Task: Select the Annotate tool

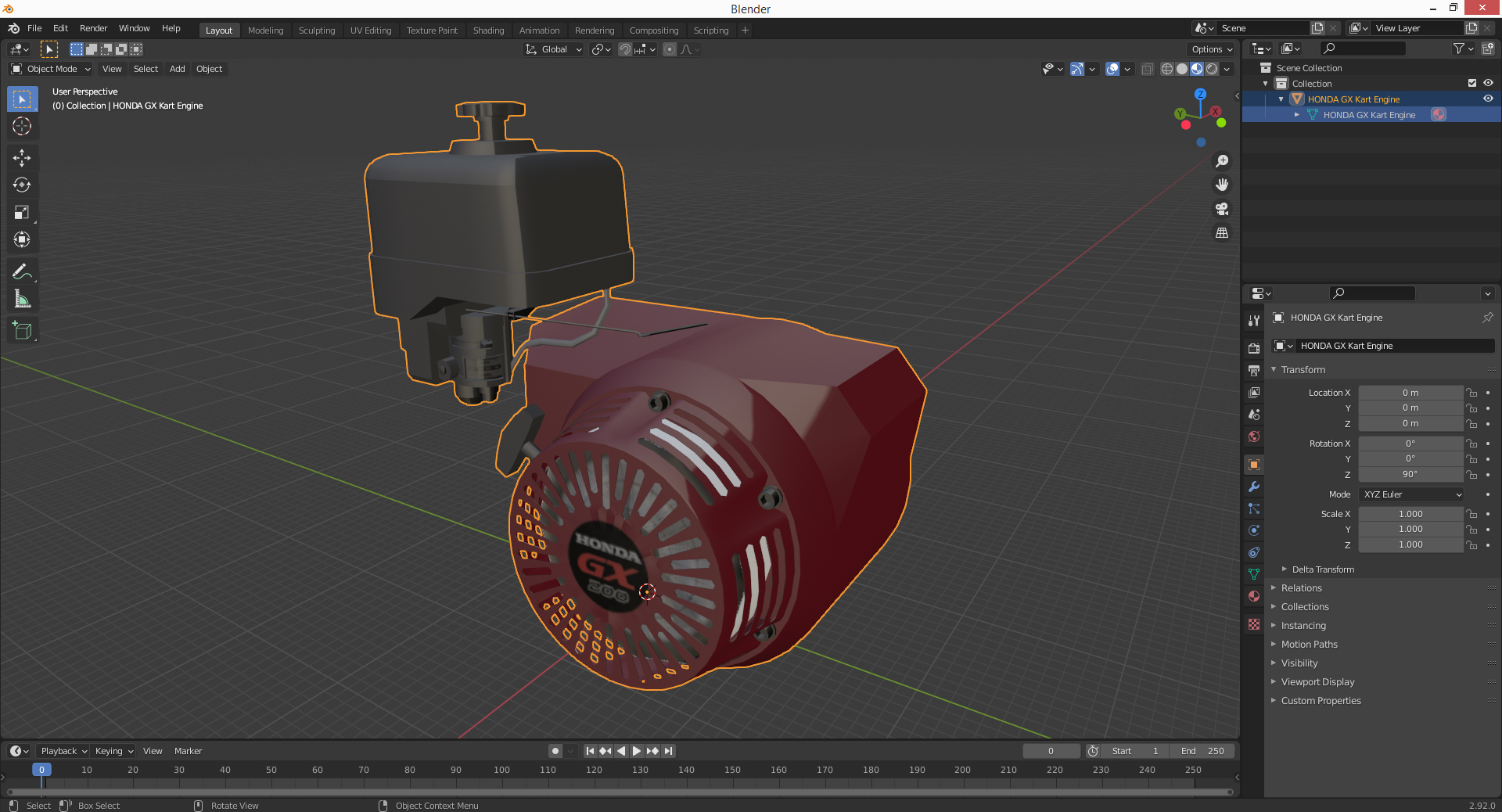Action: (22, 271)
